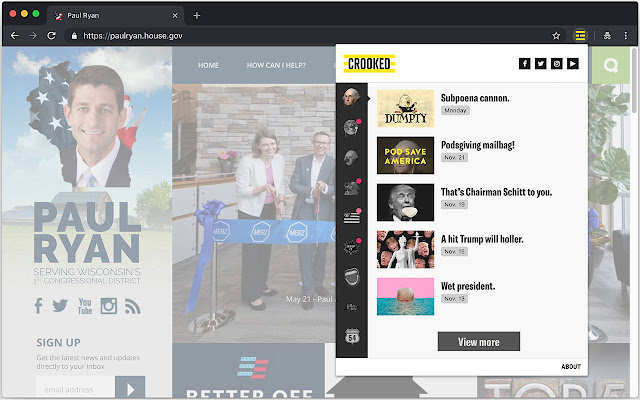The width and height of the screenshot is (640, 400).
Task: Close the Paul Ryan tab
Action: pyautogui.click(x=175, y=16)
